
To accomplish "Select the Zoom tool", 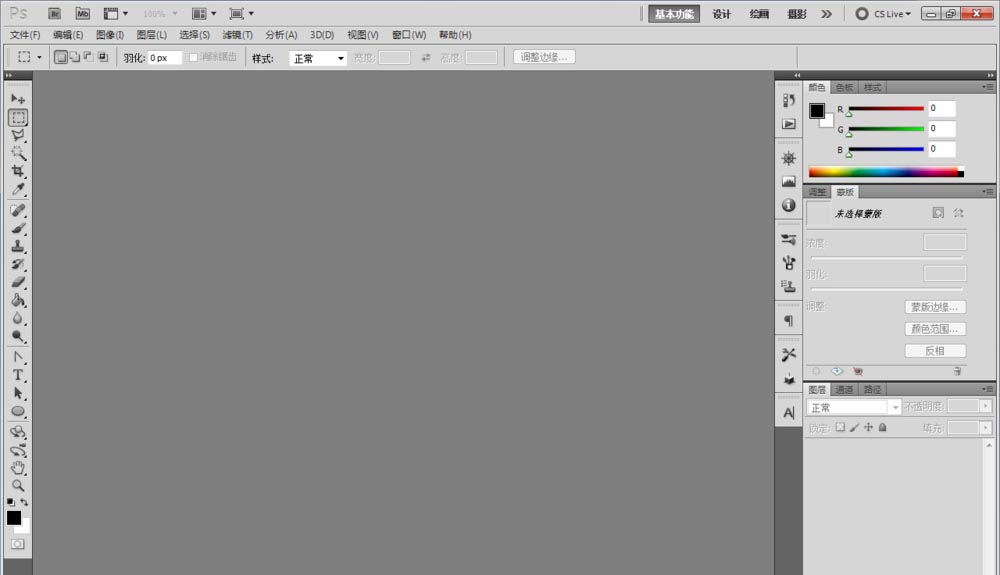I will point(18,486).
